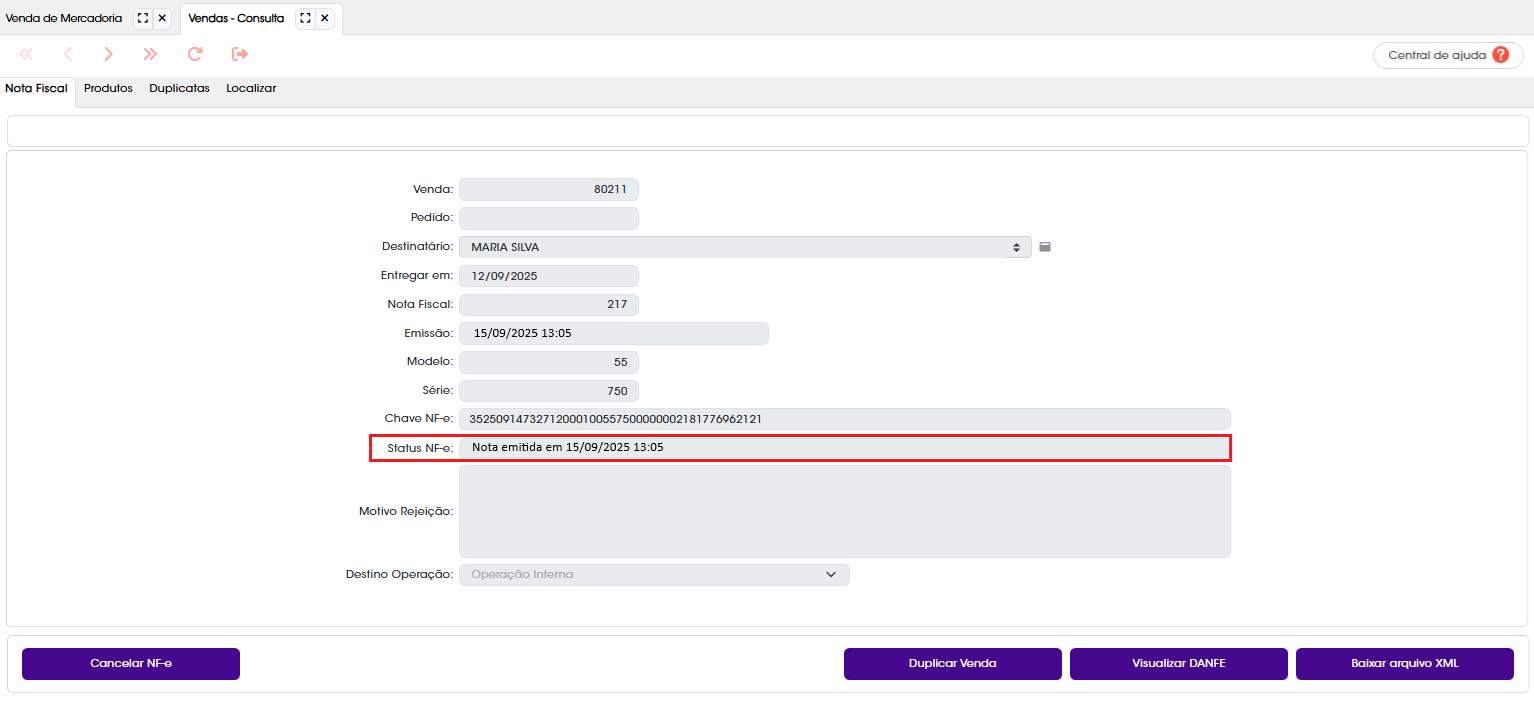Click the Motivo Rejeição text area
This screenshot has height=709, width=1534.
pyautogui.click(x=845, y=512)
